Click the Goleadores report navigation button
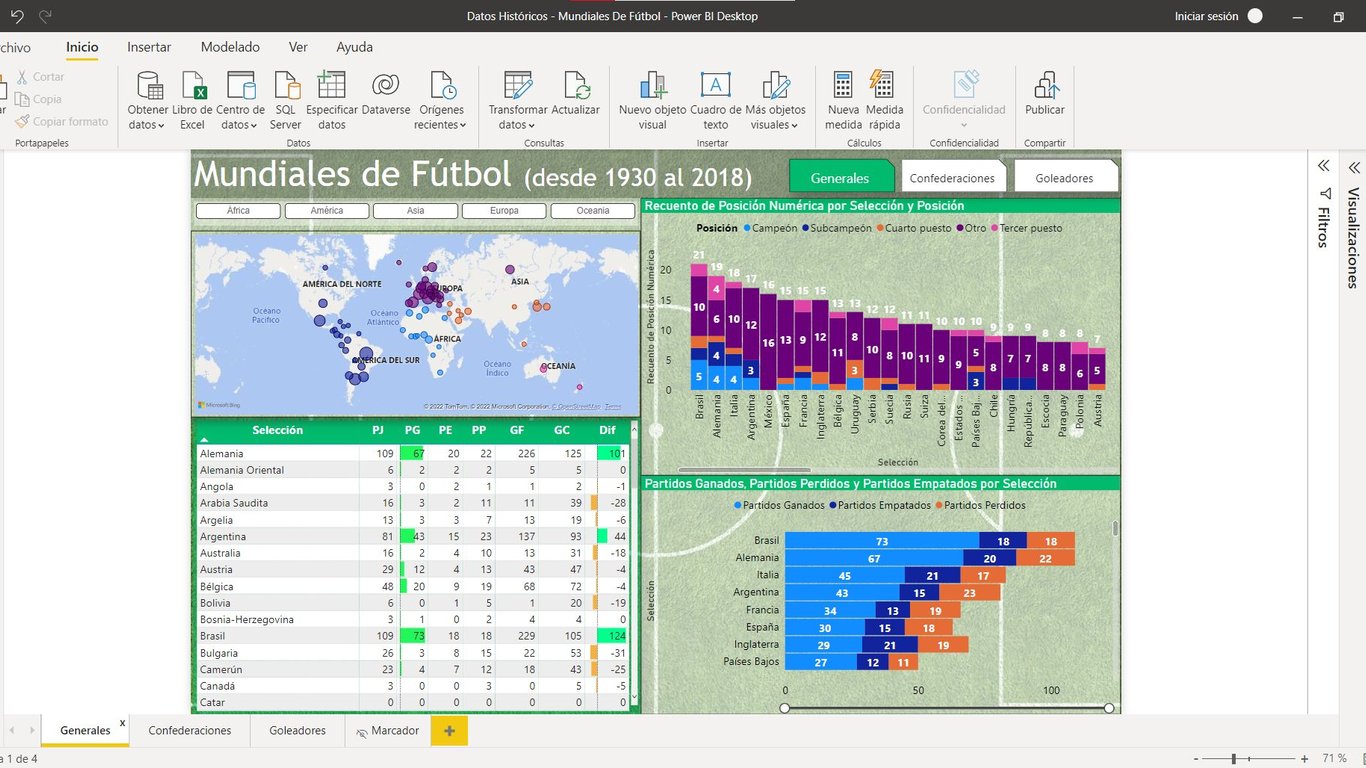Screen dimensions: 1366x768 (1066, 178)
